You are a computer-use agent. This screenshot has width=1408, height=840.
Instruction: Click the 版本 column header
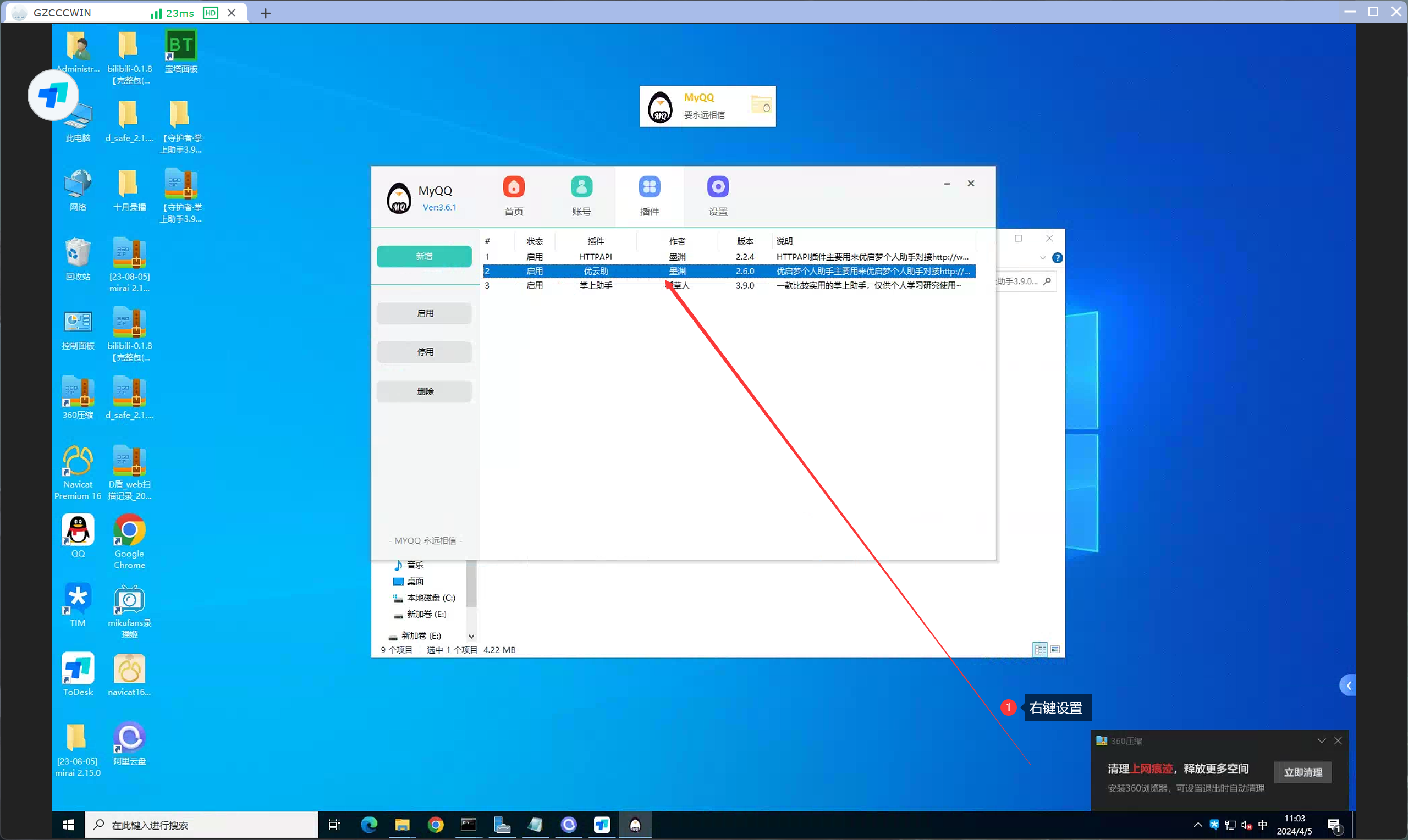pos(745,242)
